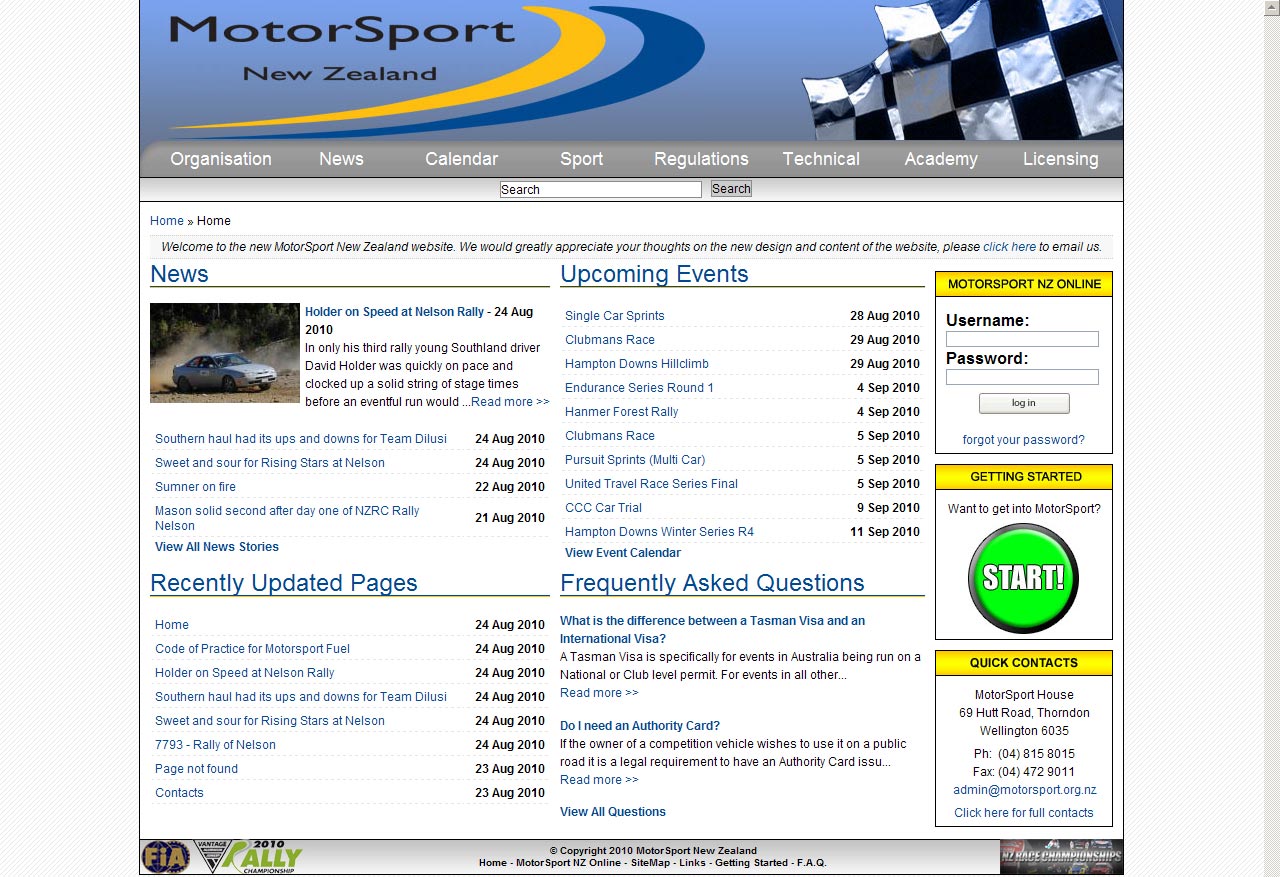Open the footer Links link
Screen dimensions: 1280x877
pos(692,863)
